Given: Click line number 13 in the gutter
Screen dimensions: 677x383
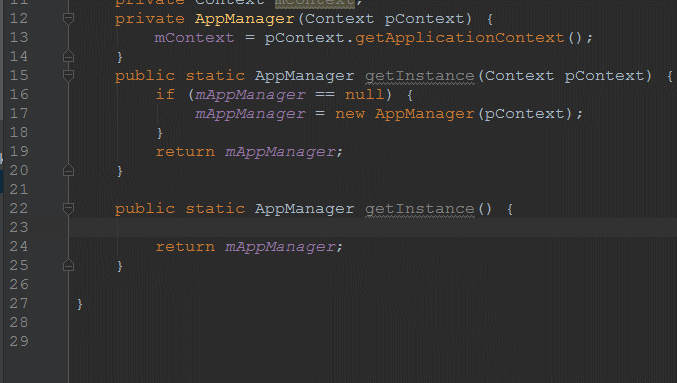Looking at the screenshot, I should pos(19,38).
